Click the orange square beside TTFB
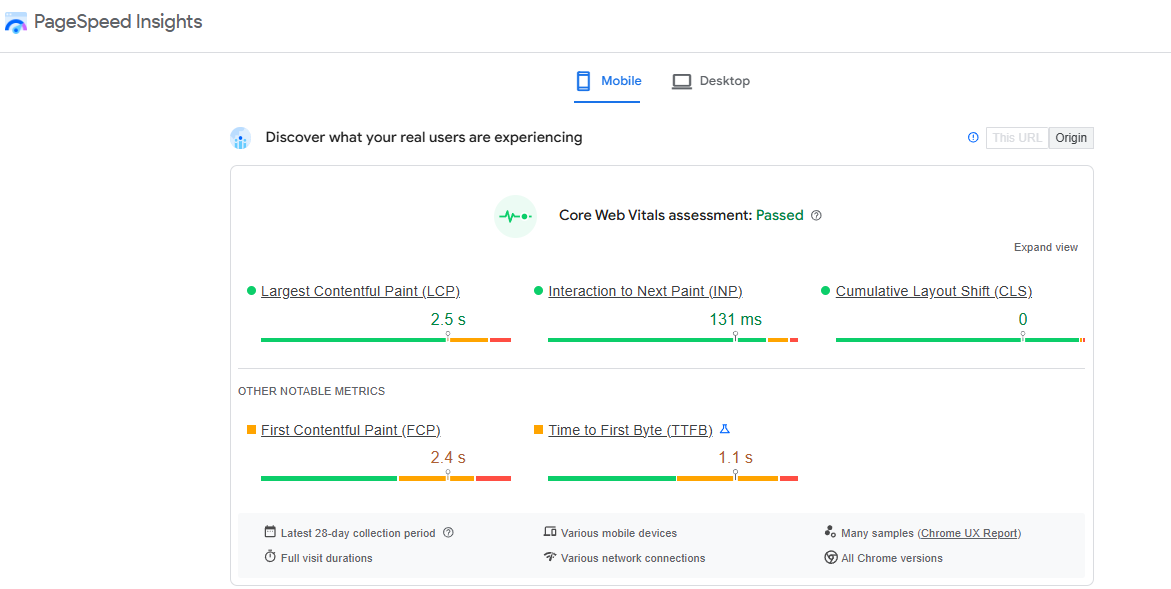 [x=538, y=429]
